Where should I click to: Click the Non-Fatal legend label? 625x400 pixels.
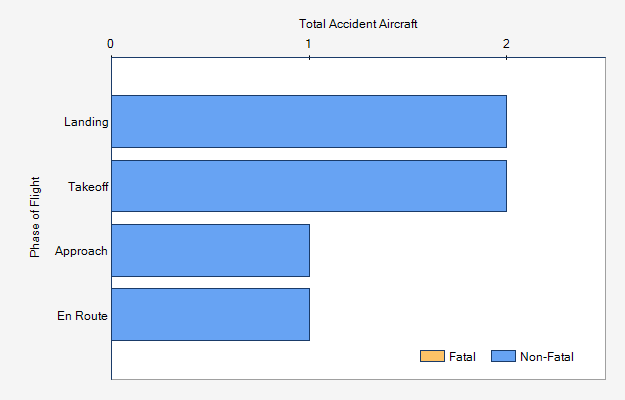547,357
